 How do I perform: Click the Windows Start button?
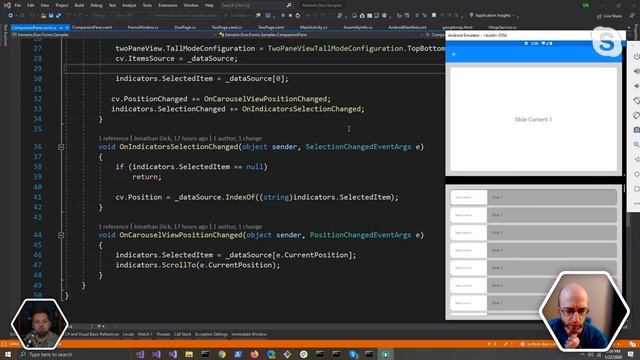point(7,354)
